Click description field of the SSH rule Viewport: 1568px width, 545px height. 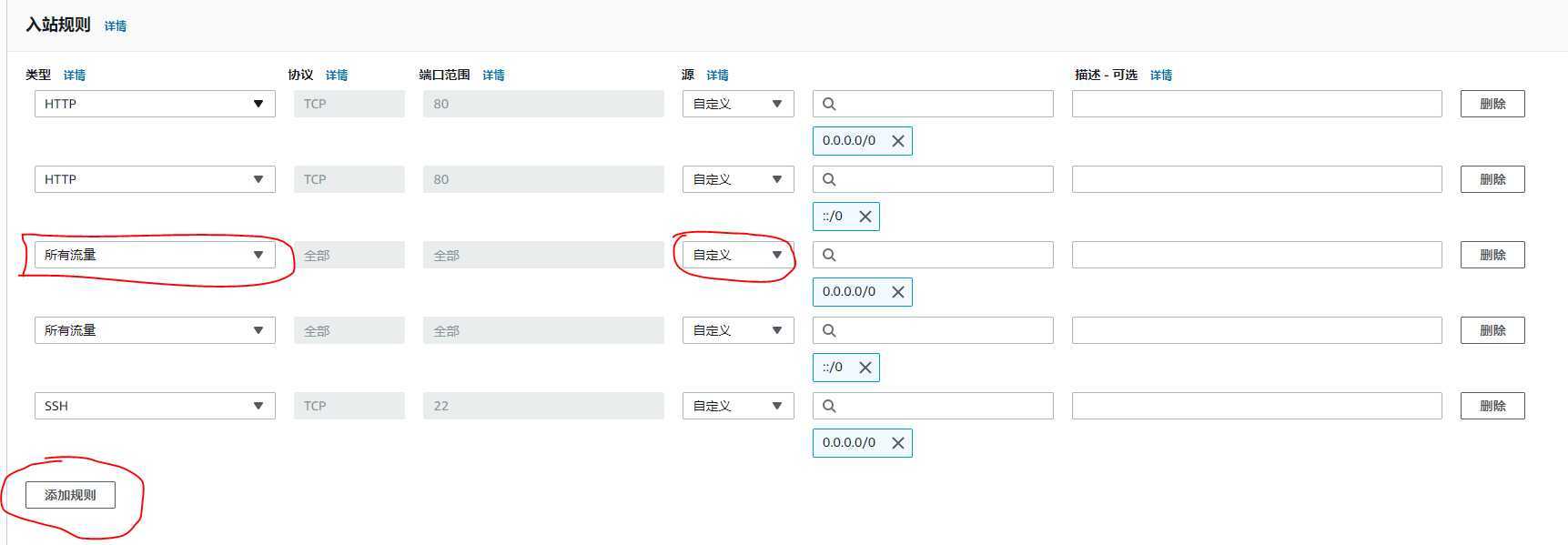click(1257, 406)
